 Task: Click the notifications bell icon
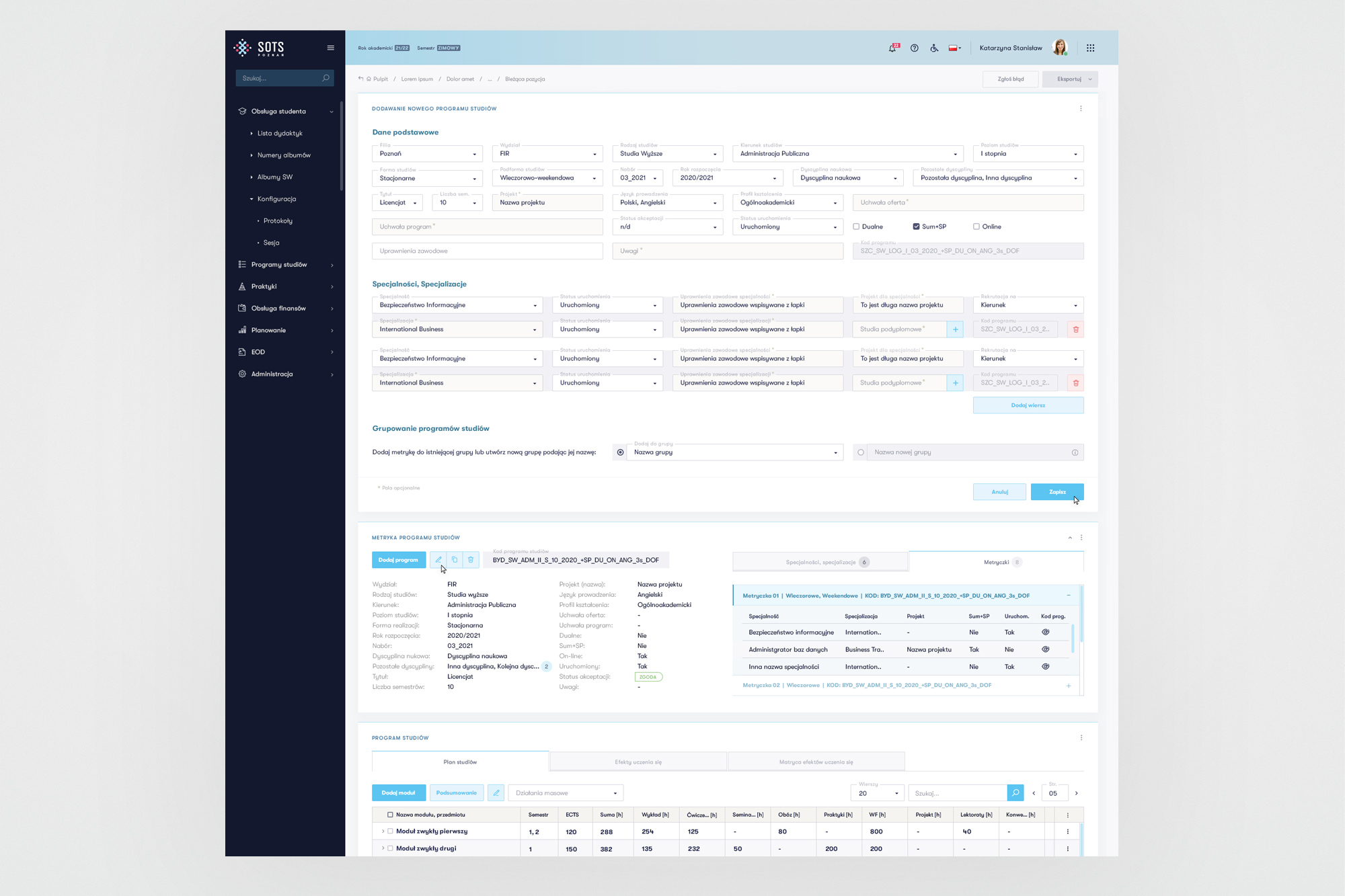pos(892,48)
